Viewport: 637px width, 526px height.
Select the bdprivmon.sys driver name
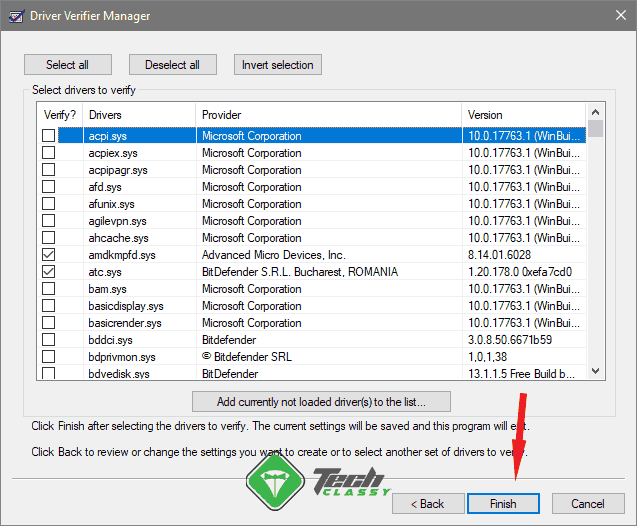coord(122,357)
